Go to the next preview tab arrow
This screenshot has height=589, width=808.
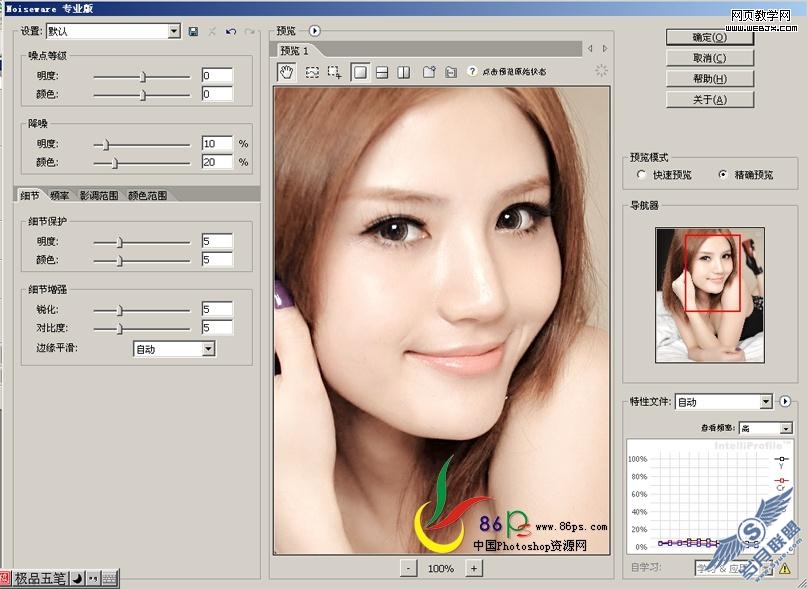pos(605,48)
